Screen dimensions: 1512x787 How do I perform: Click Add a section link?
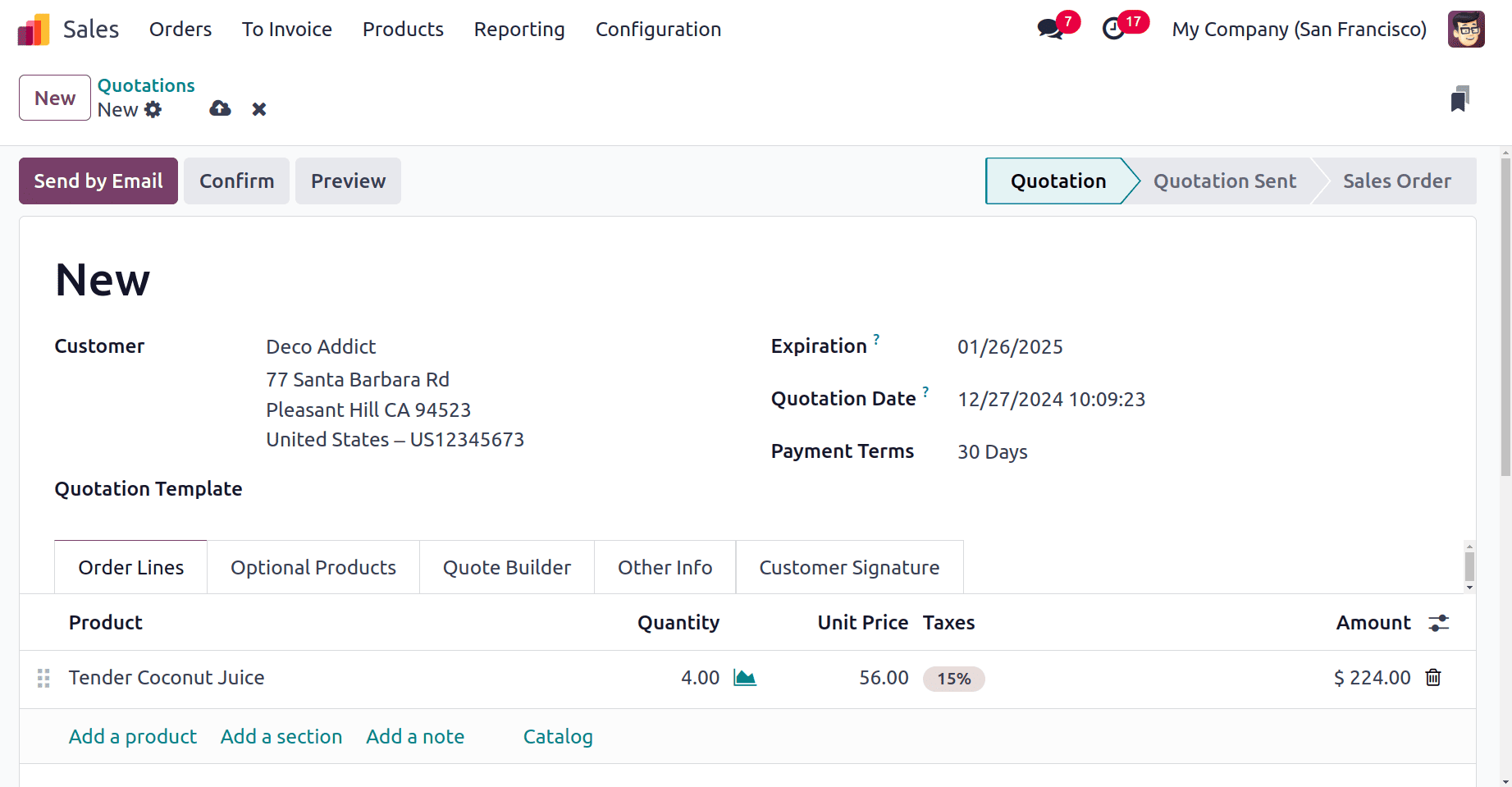point(281,736)
